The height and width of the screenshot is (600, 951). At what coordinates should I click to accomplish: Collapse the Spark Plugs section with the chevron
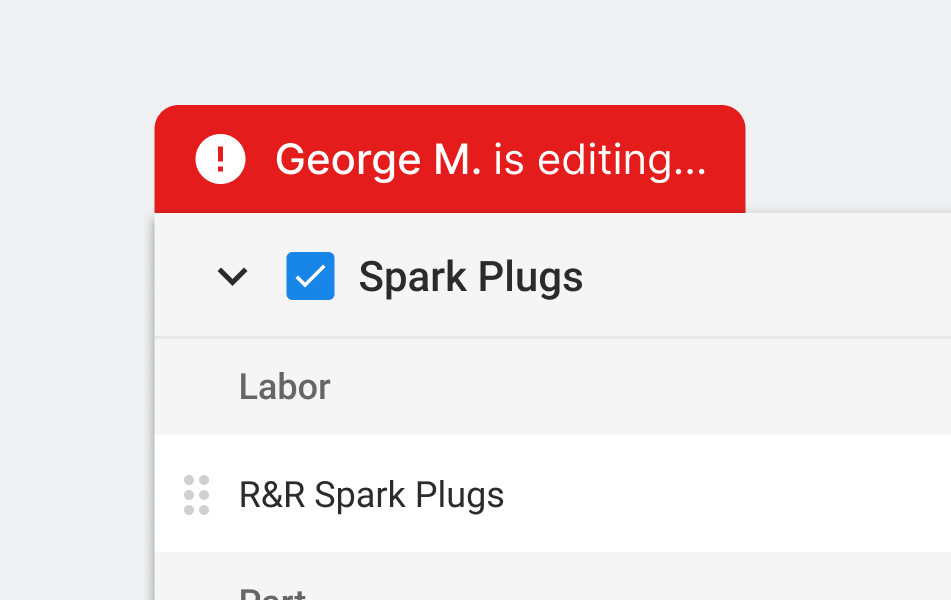pyautogui.click(x=232, y=277)
